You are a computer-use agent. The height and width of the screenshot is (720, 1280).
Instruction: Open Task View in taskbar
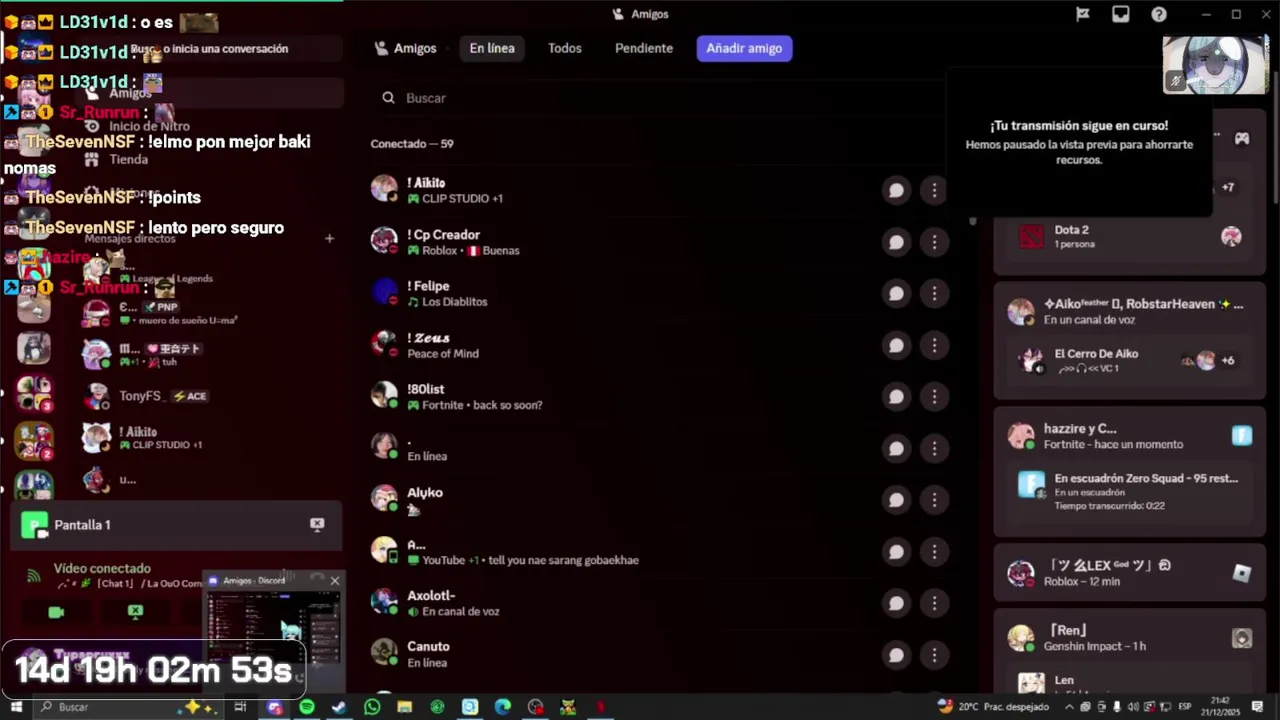[x=240, y=707]
